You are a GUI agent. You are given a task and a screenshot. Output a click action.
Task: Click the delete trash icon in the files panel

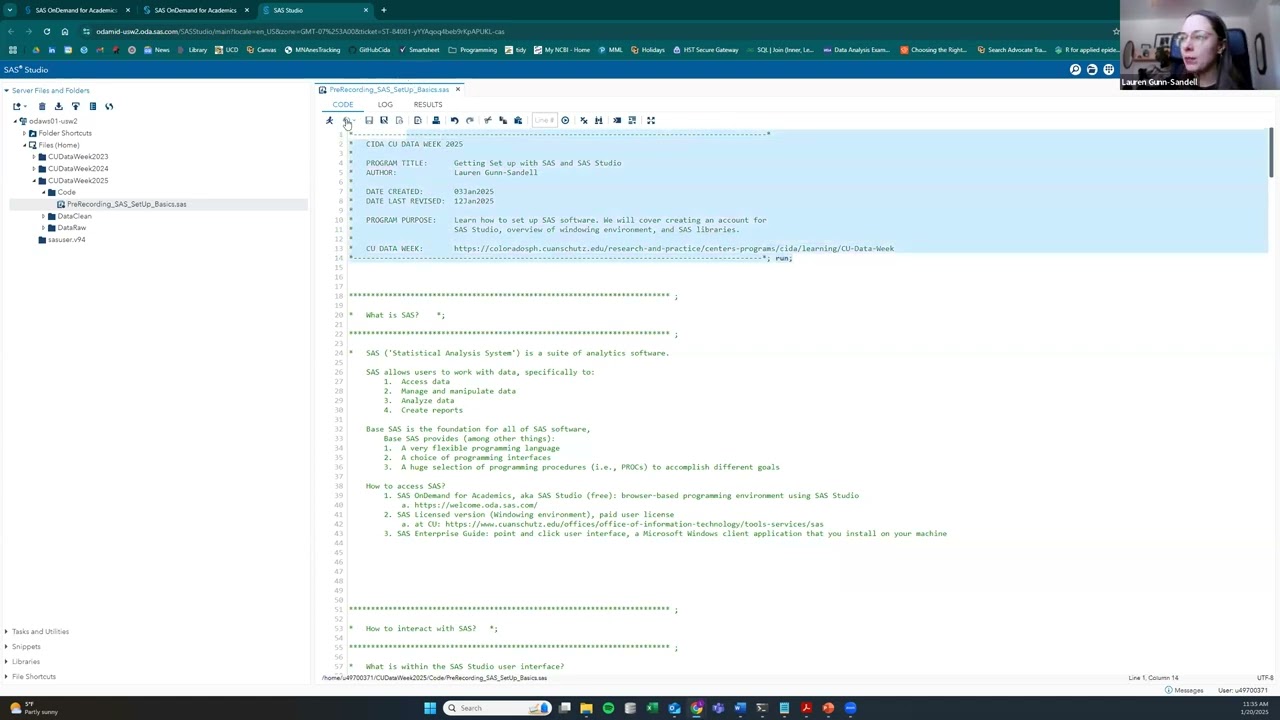coord(42,106)
